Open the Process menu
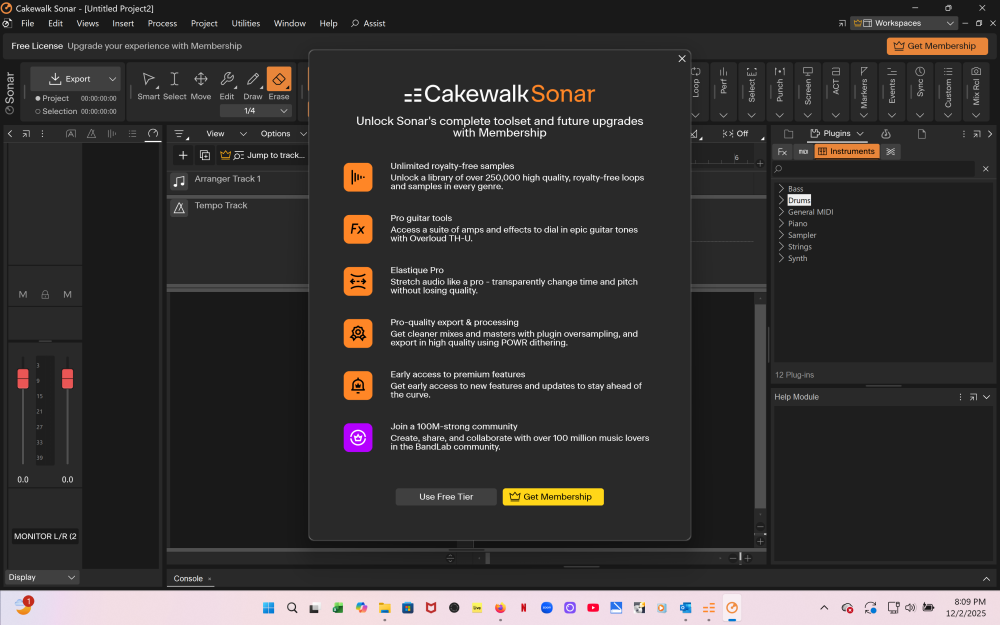Image resolution: width=1000 pixels, height=625 pixels. pos(162,23)
